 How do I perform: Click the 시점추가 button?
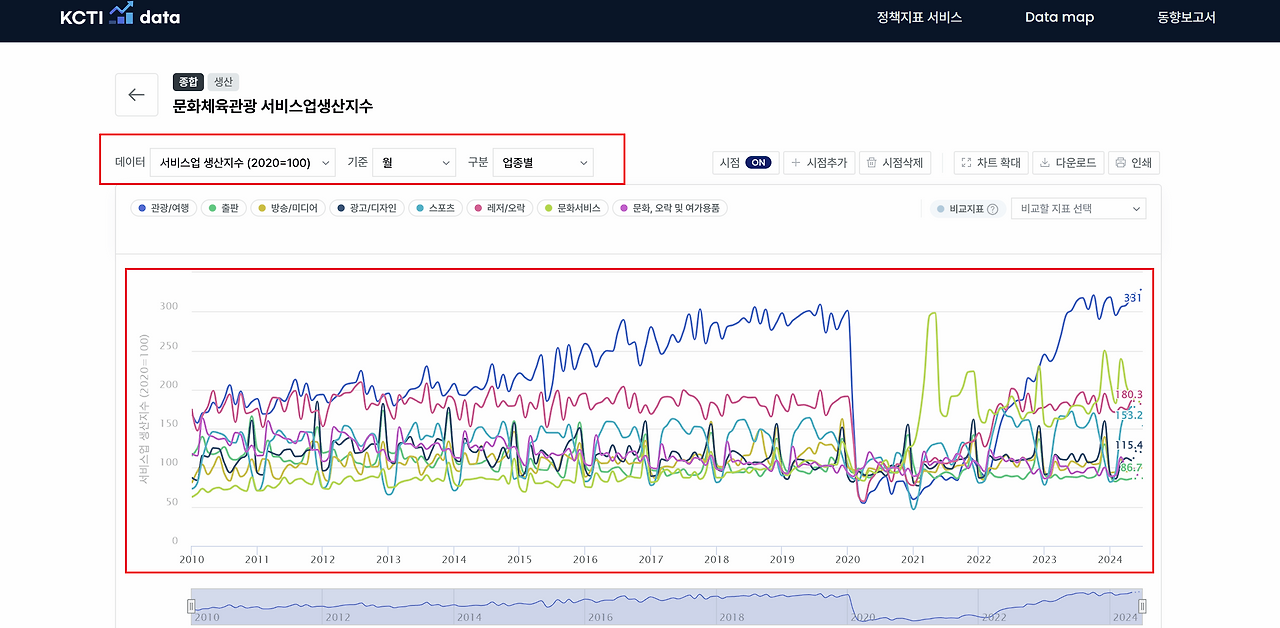coord(819,162)
